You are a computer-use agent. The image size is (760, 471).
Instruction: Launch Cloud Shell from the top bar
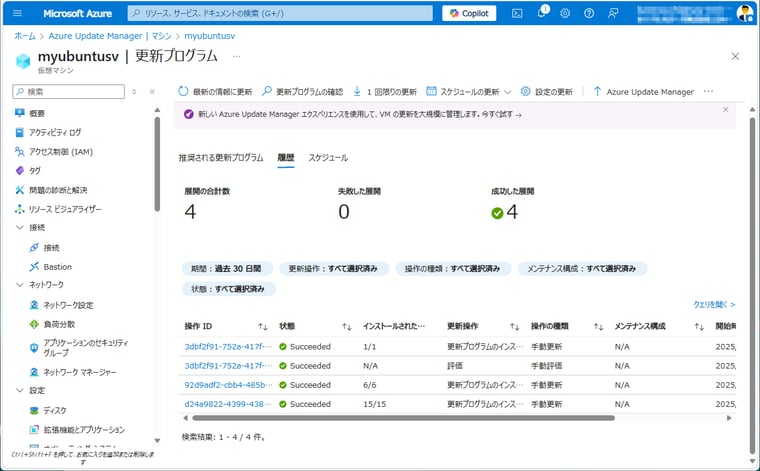pos(517,13)
